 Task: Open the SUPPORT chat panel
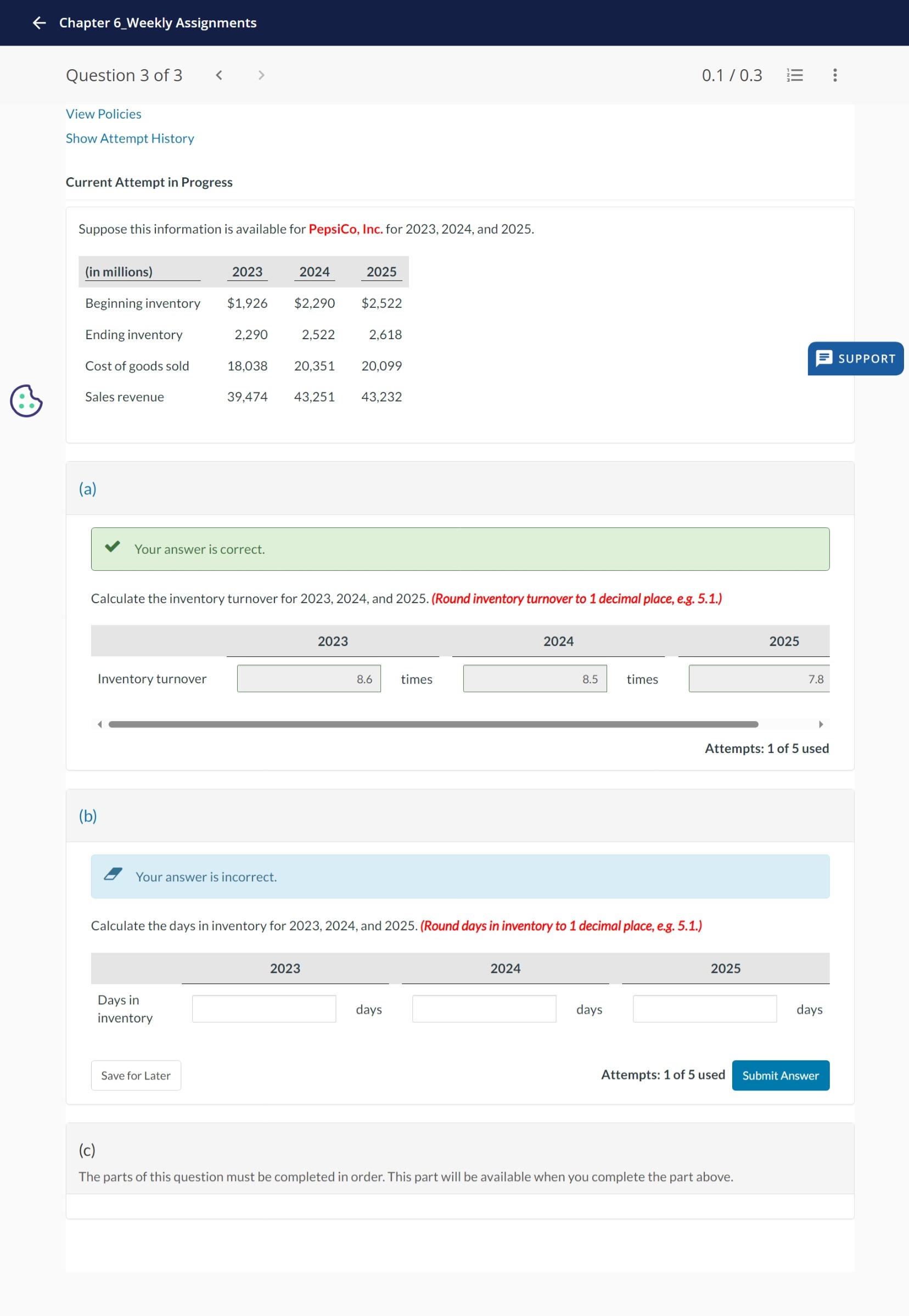click(x=854, y=359)
